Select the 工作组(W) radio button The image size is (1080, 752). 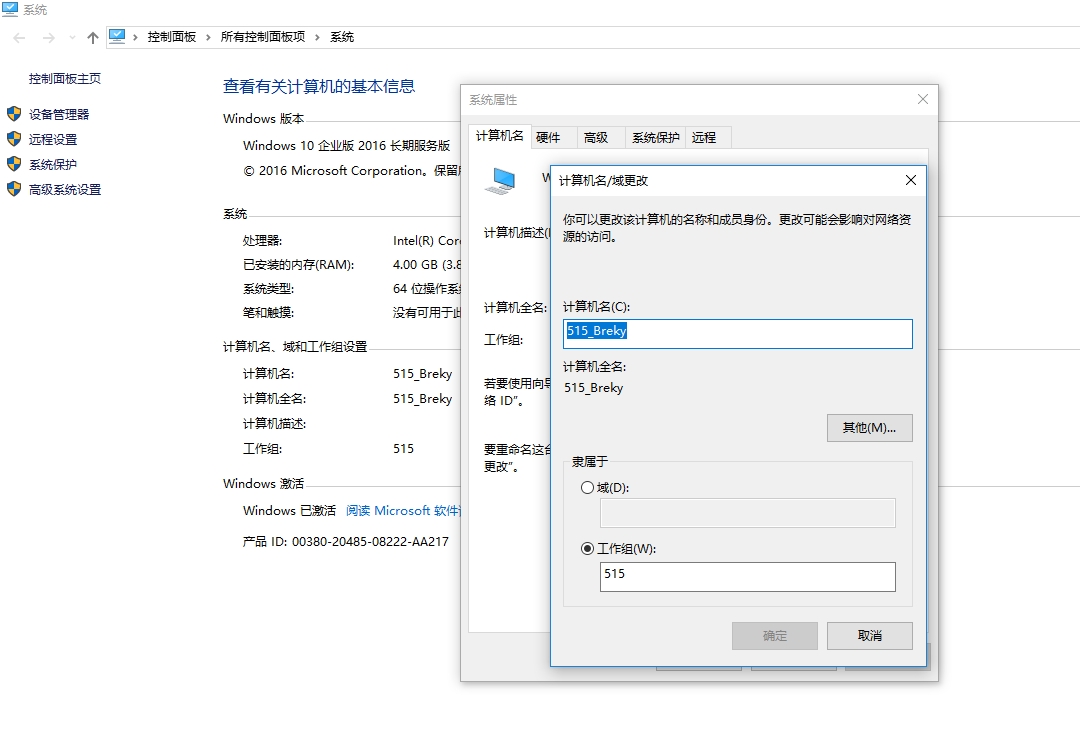click(x=588, y=549)
